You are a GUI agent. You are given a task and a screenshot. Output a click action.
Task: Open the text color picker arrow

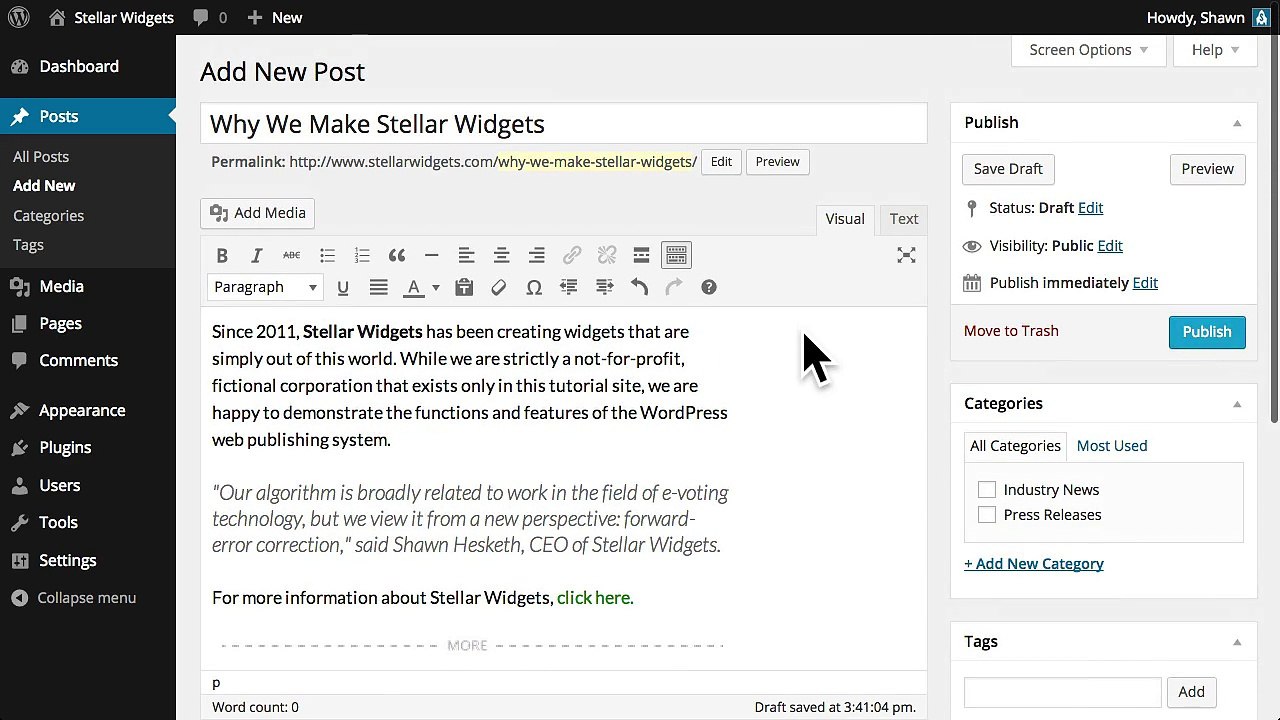435,288
